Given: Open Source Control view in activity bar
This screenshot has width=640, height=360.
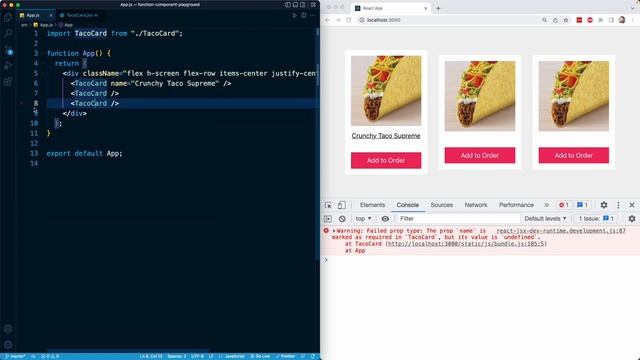Looking at the screenshot, I should (8, 50).
